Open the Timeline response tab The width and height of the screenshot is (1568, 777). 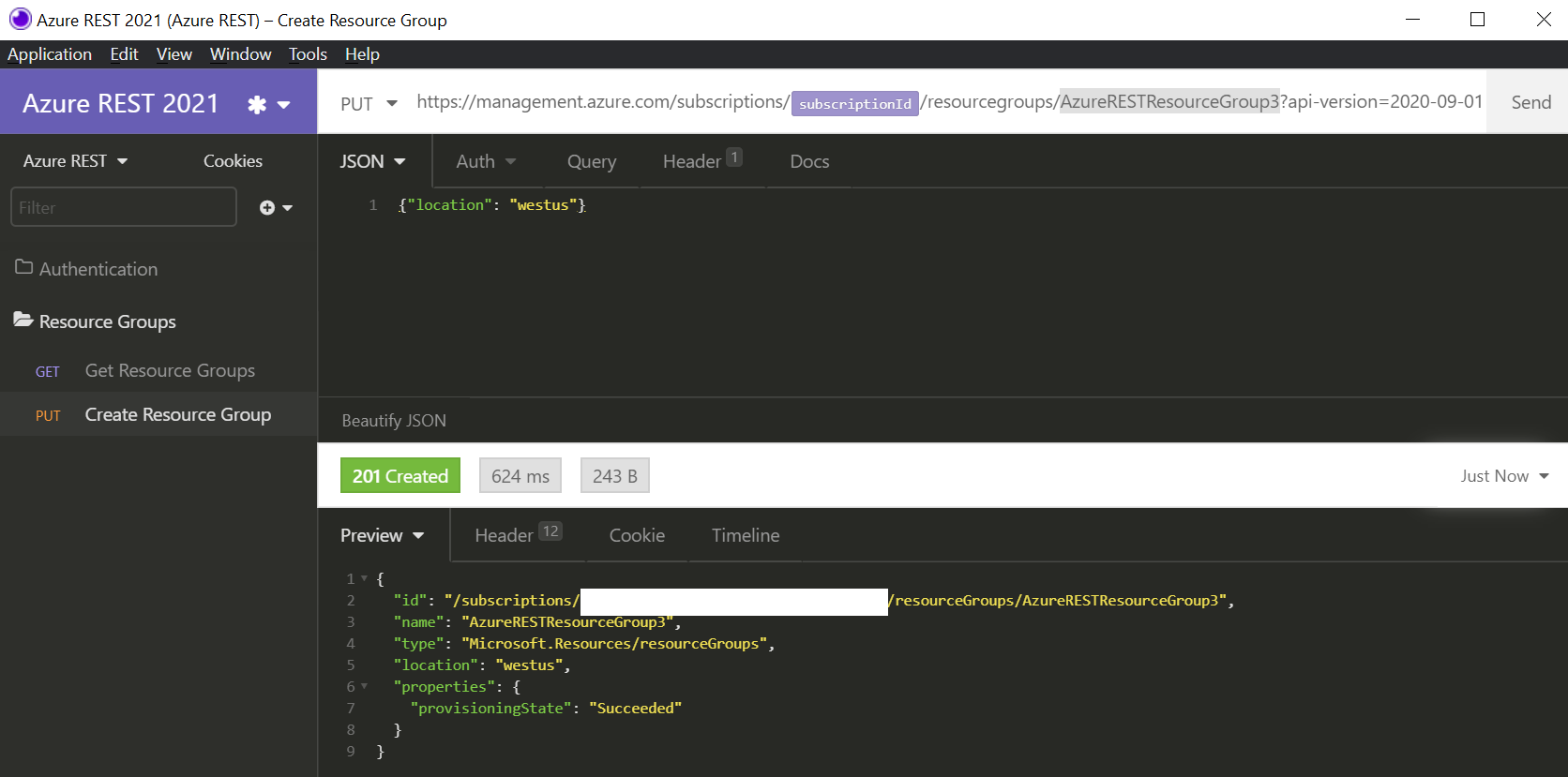[x=745, y=535]
